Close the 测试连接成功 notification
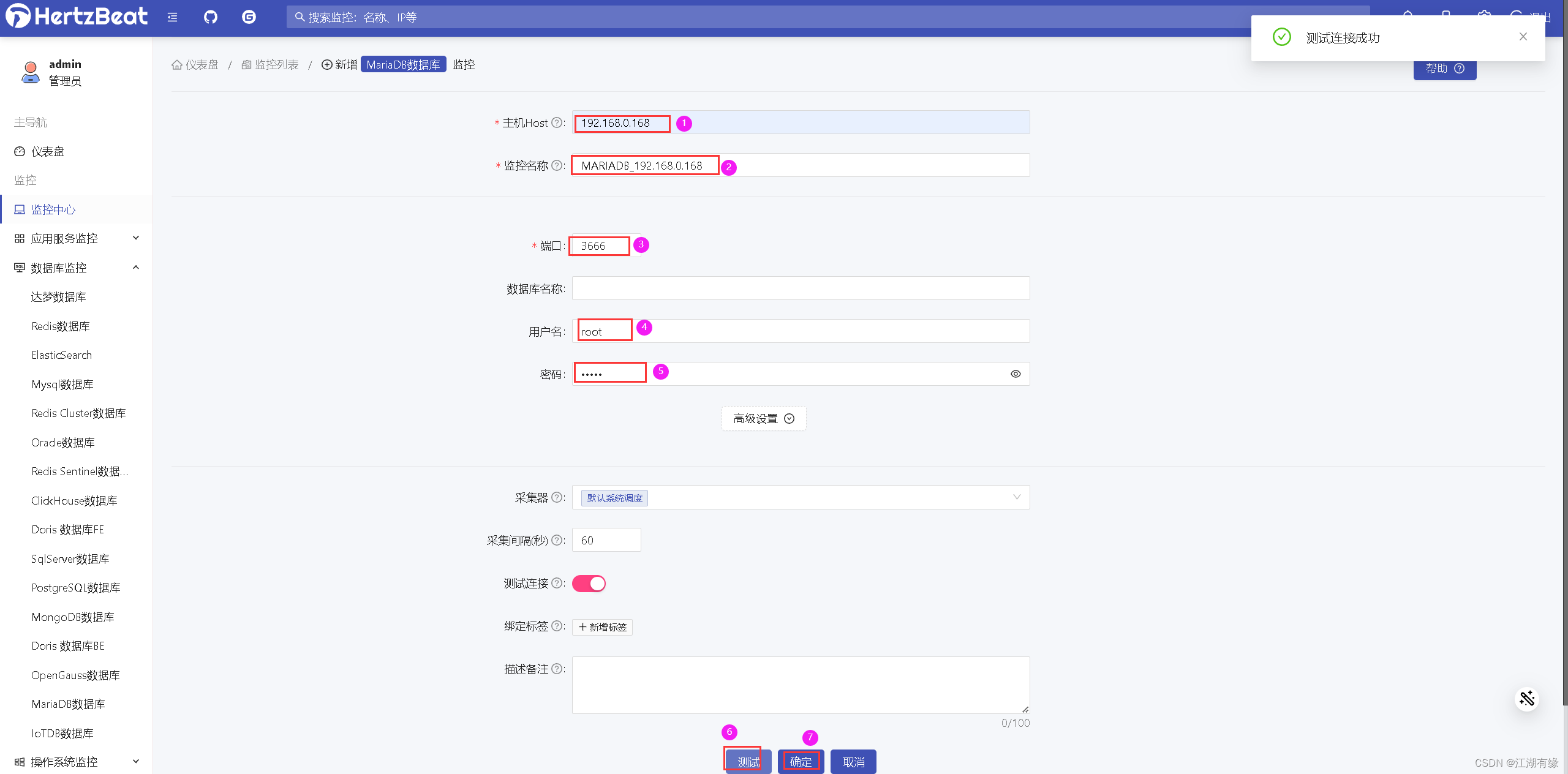This screenshot has width=1568, height=774. (1523, 37)
